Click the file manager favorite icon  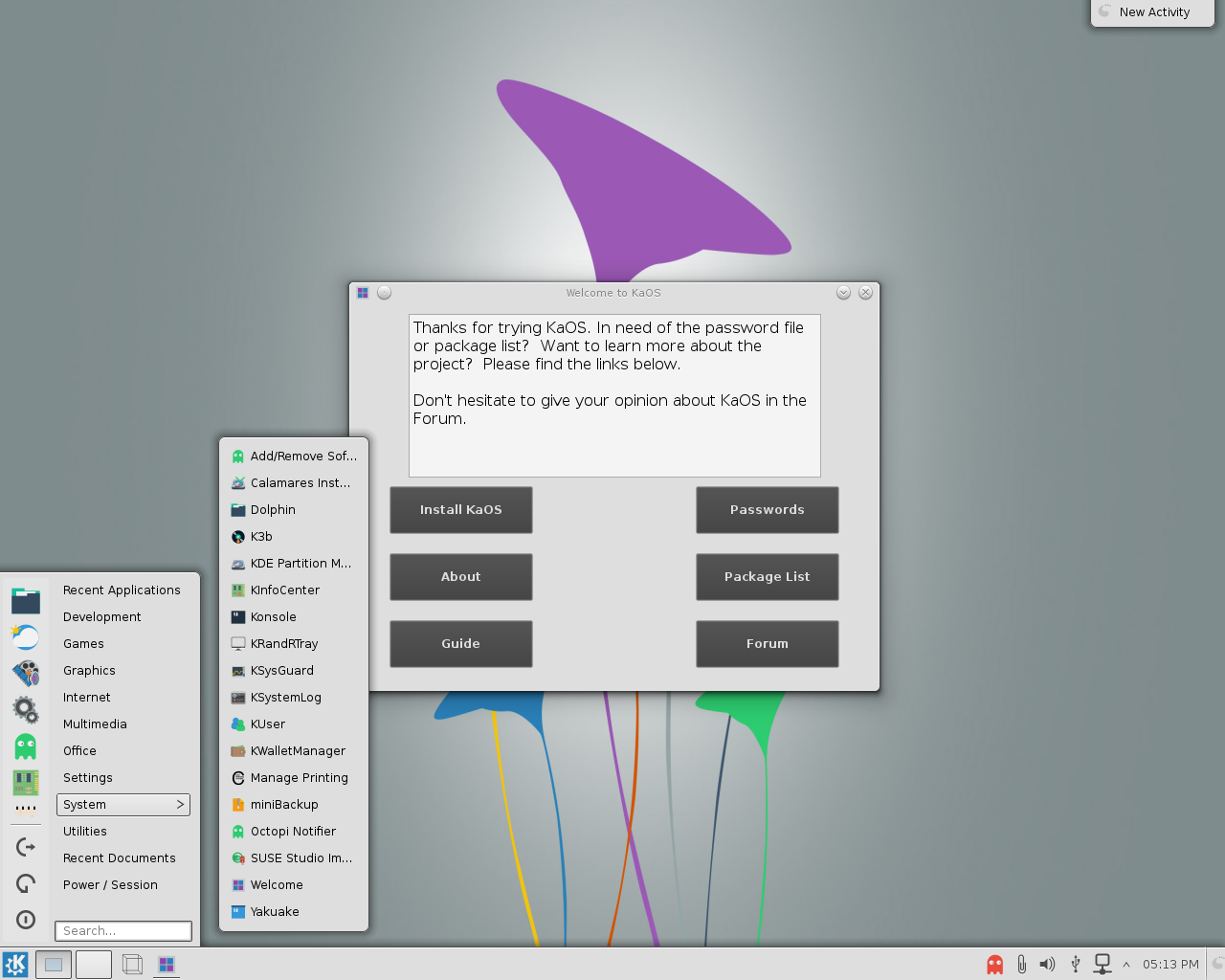click(26, 600)
